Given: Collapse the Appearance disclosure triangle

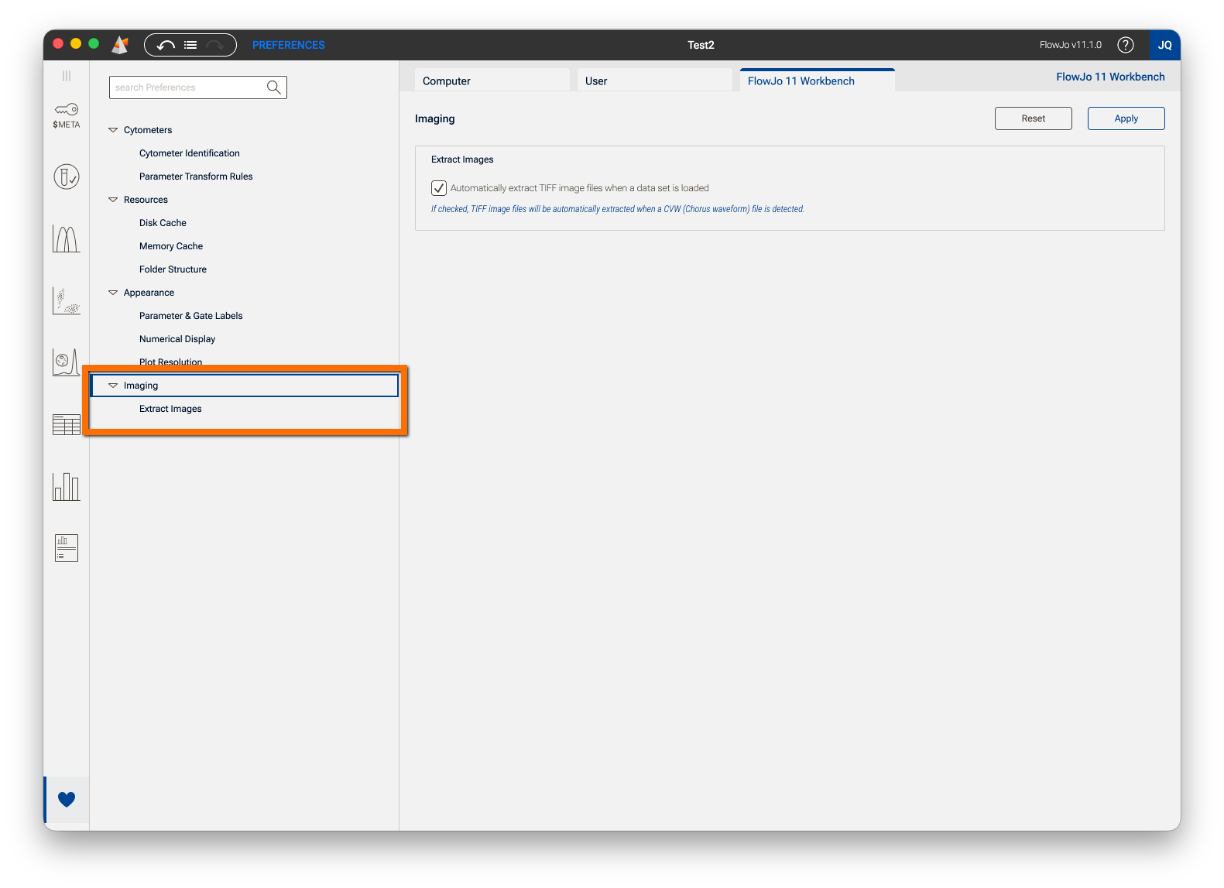Looking at the screenshot, I should click(x=113, y=293).
